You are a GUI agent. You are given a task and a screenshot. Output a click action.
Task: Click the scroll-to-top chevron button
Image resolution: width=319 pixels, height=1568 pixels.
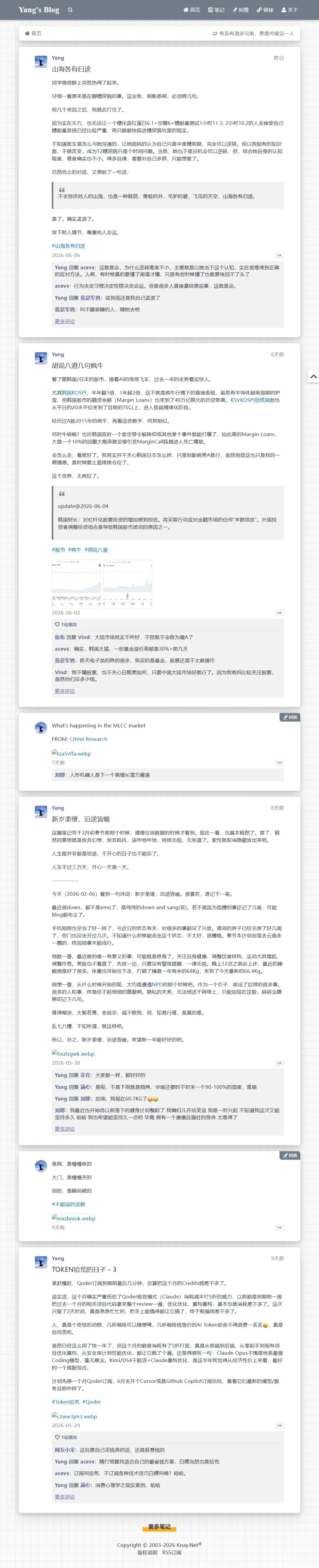click(x=313, y=377)
